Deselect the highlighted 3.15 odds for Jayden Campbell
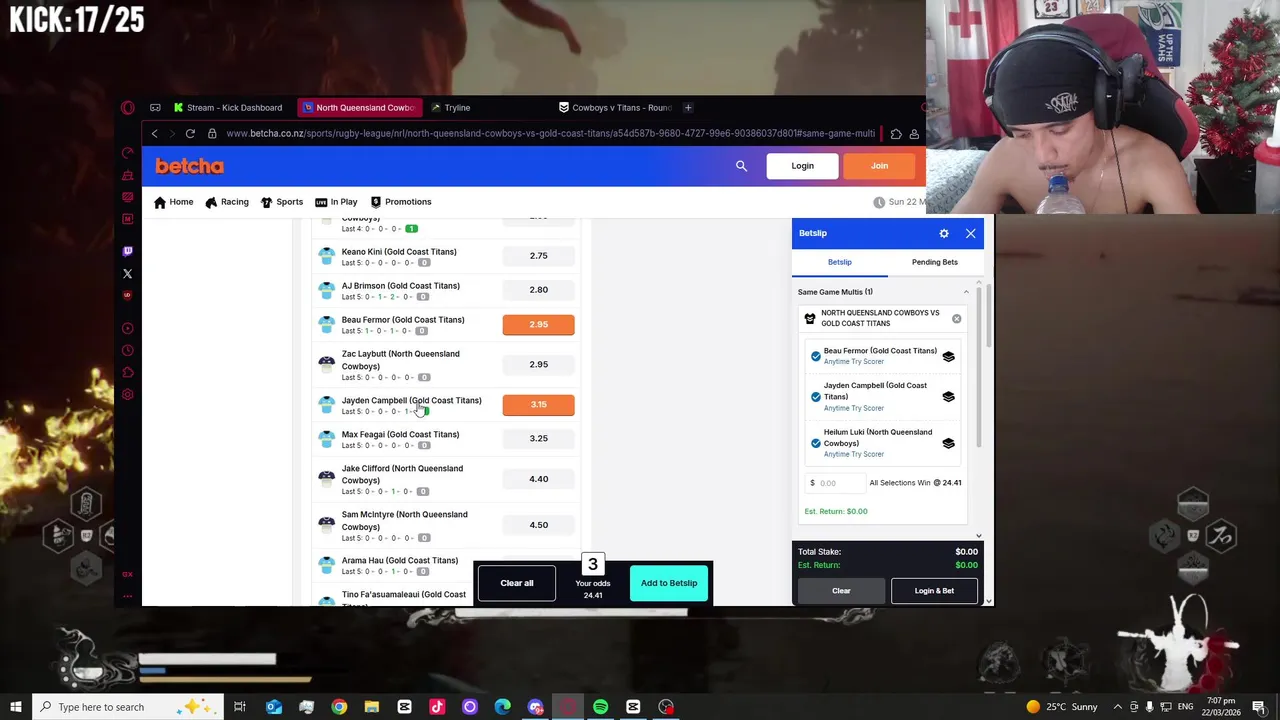Image resolution: width=1280 pixels, height=720 pixels. click(x=538, y=404)
